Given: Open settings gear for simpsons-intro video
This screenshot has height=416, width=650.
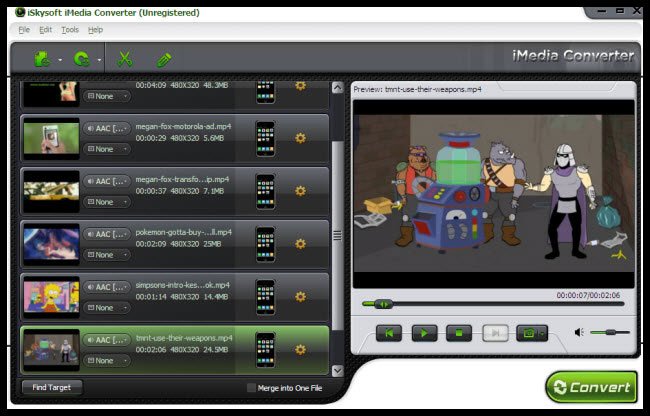Looking at the screenshot, I should [301, 297].
